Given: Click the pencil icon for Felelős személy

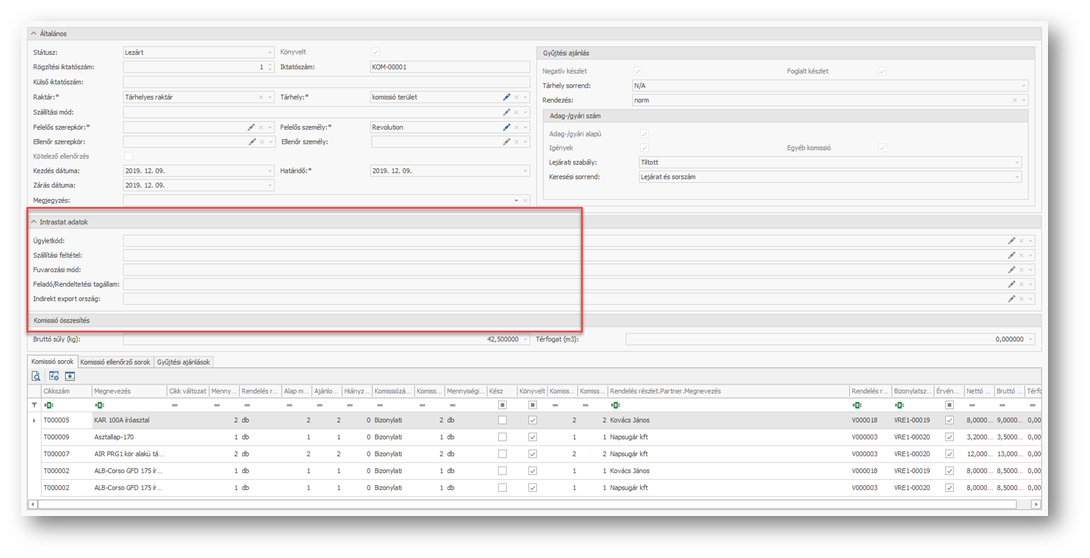Looking at the screenshot, I should click(x=507, y=127).
